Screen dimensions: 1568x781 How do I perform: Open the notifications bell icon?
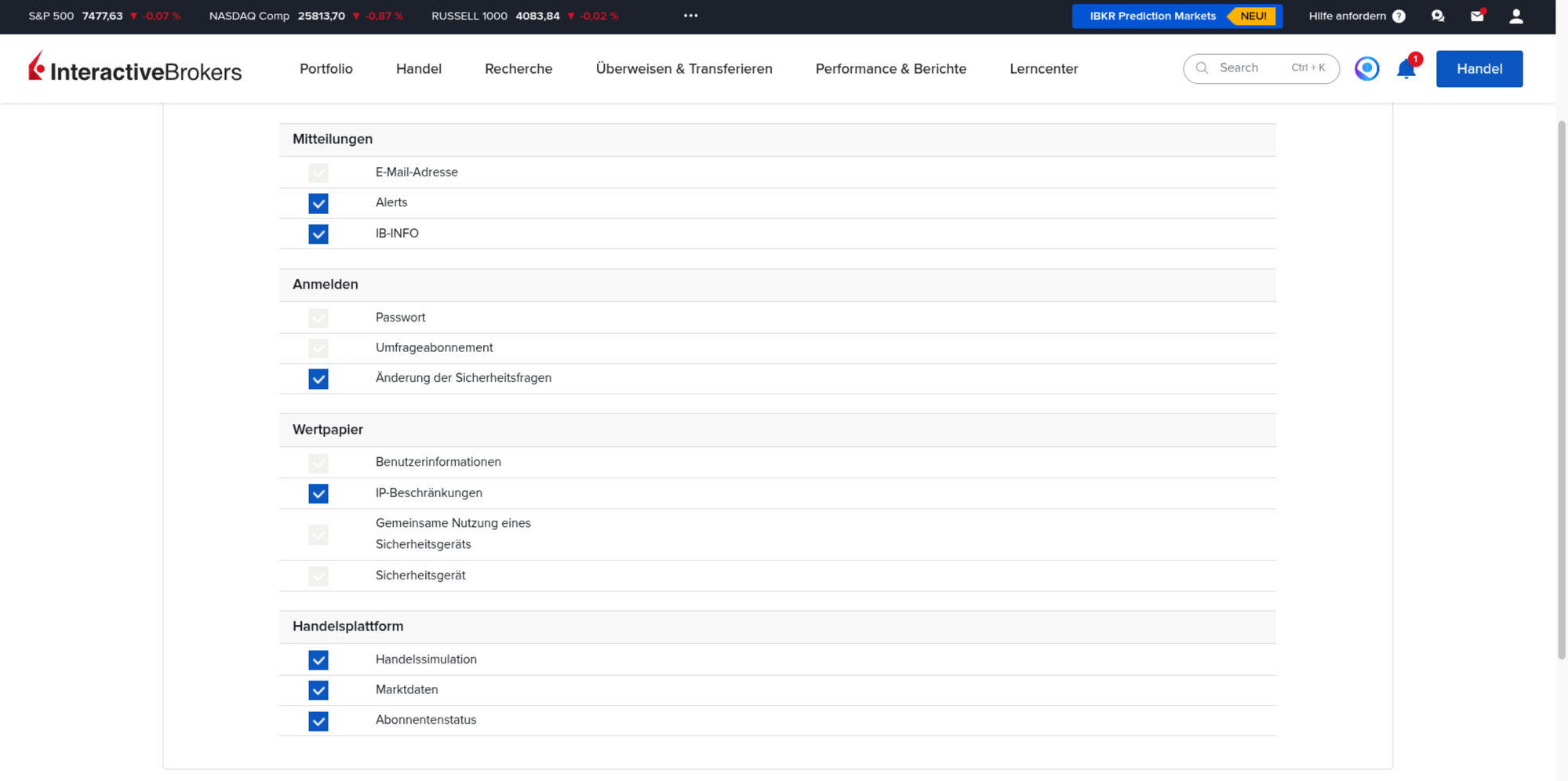pos(1406,69)
